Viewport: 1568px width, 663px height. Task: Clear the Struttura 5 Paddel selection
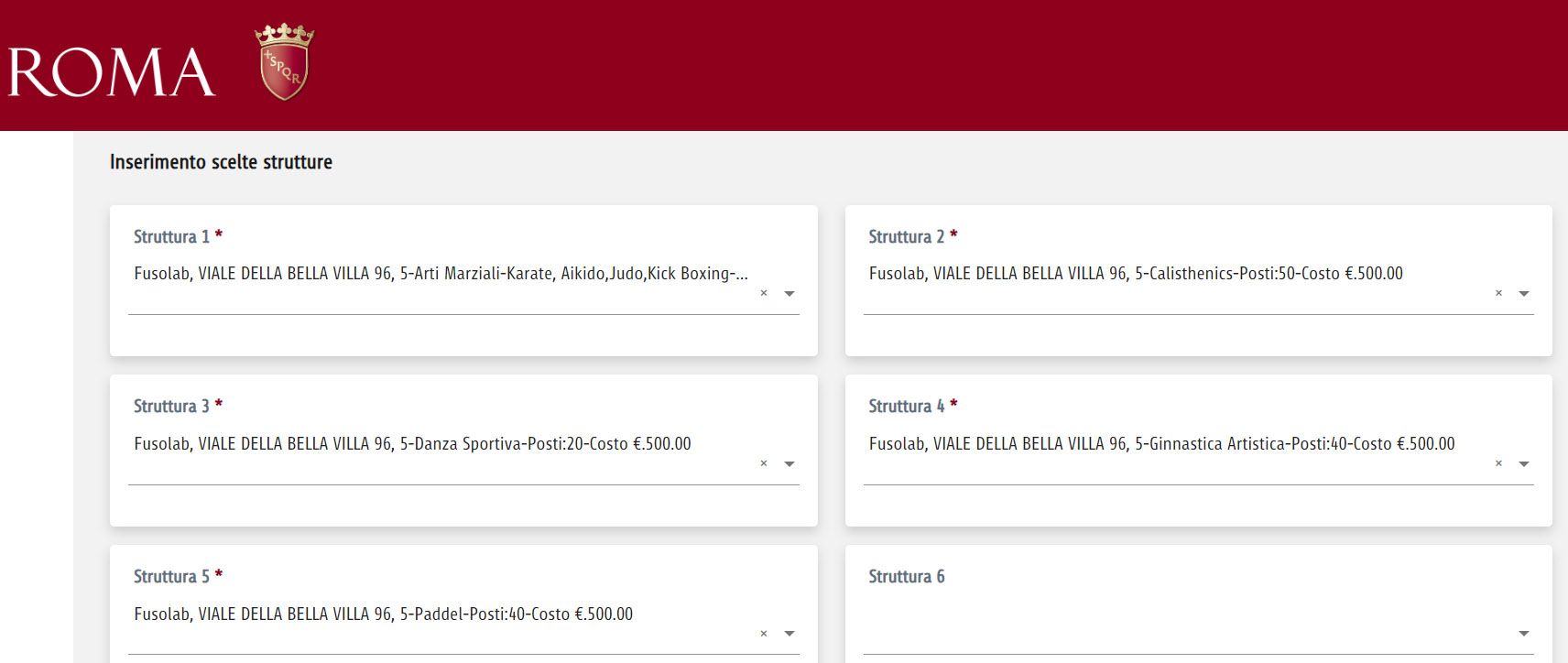click(764, 634)
